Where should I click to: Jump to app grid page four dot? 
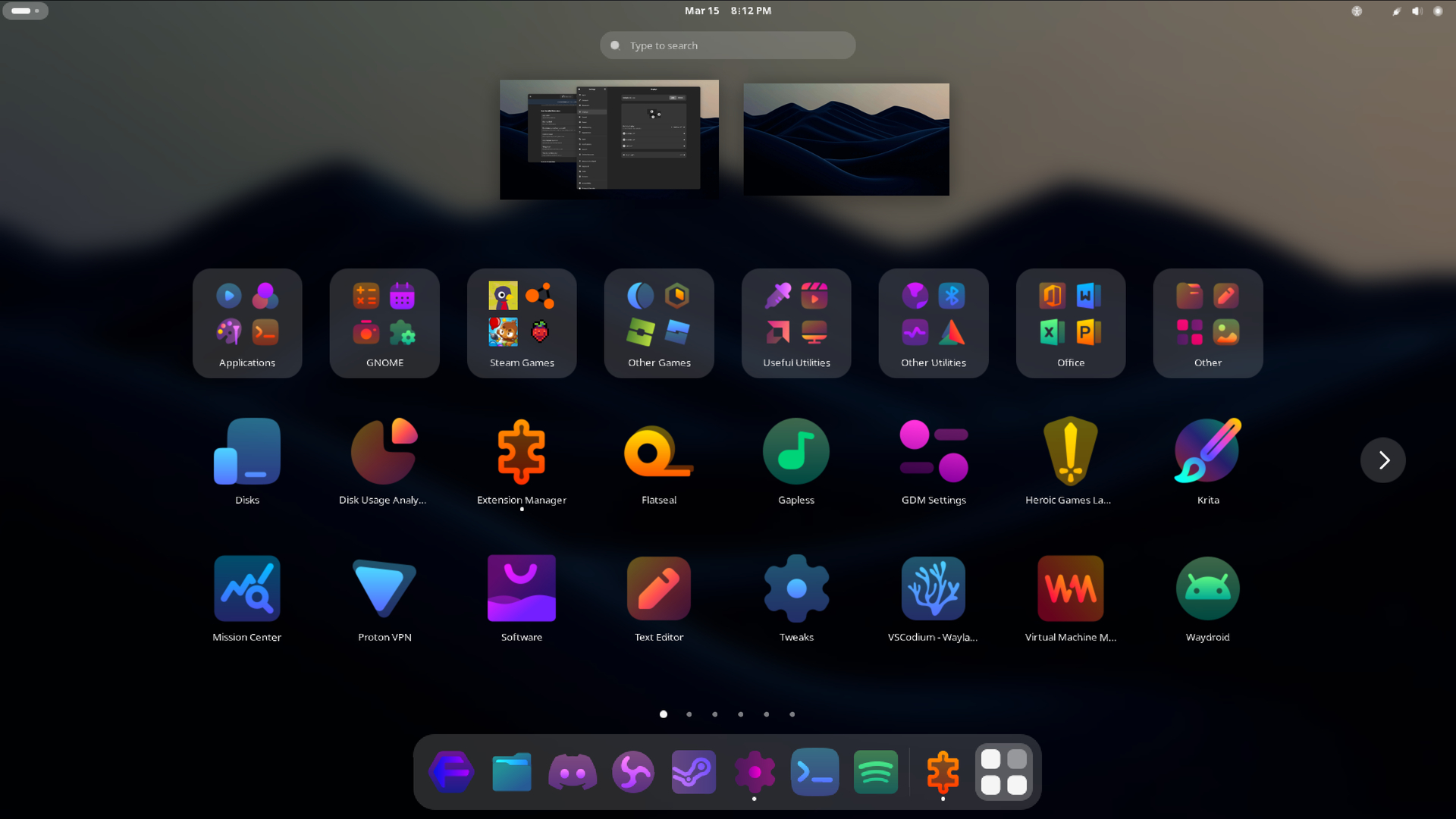pos(741,714)
